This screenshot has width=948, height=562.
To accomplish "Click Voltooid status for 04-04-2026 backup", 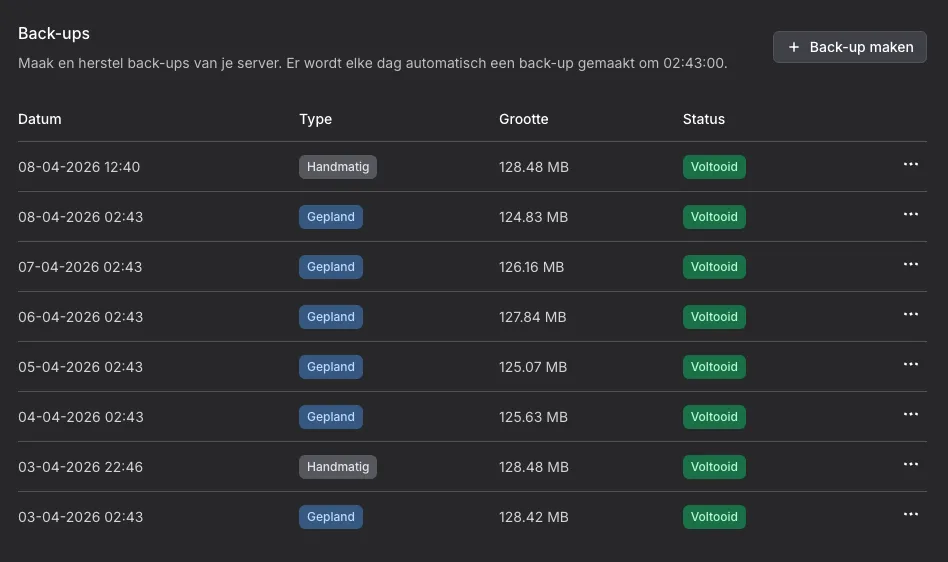I will pyautogui.click(x=714, y=417).
